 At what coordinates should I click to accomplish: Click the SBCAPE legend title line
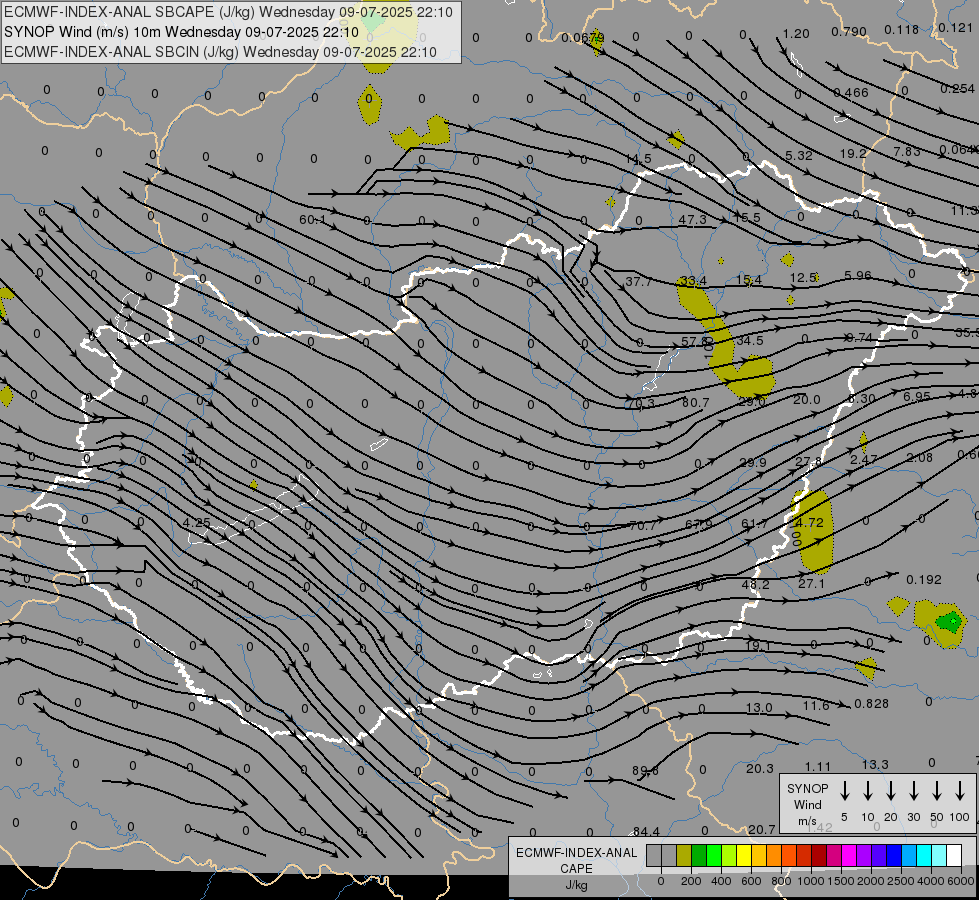pos(229,12)
